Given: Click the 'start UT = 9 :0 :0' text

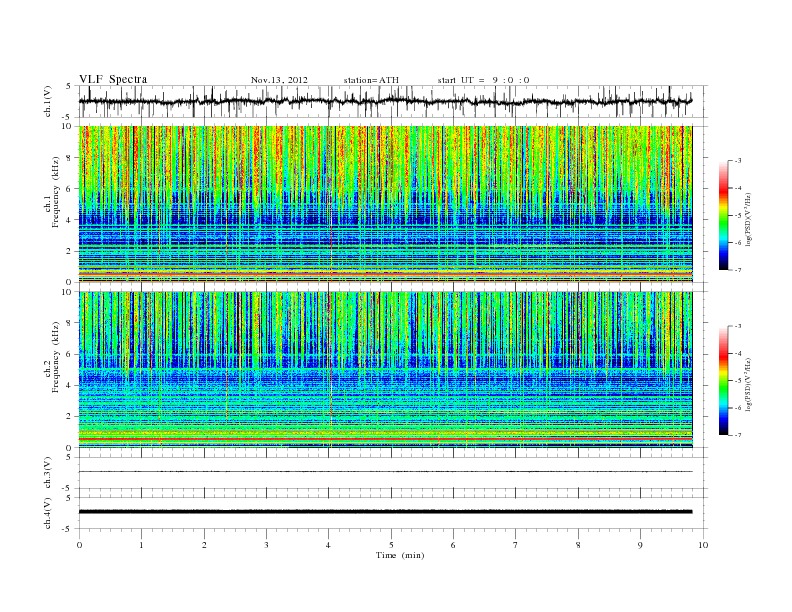Looking at the screenshot, I should (x=483, y=80).
